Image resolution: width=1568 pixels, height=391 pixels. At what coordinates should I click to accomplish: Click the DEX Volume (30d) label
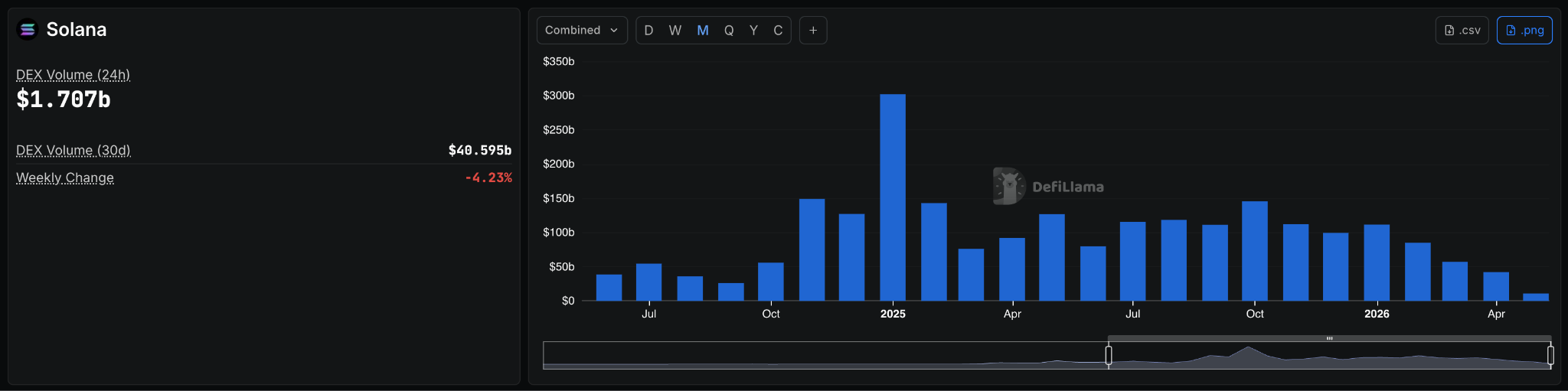coord(73,150)
